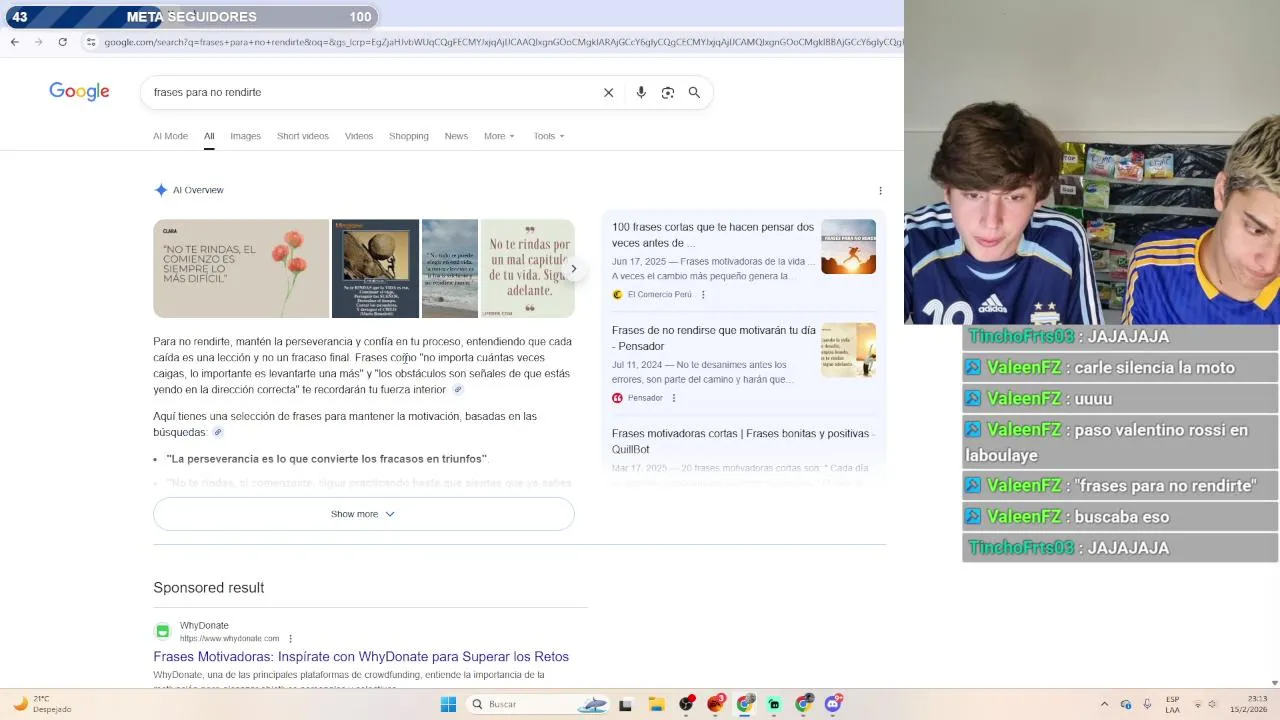The height and width of the screenshot is (720, 1280).
Task: Switch to the Images tab
Action: coord(245,136)
